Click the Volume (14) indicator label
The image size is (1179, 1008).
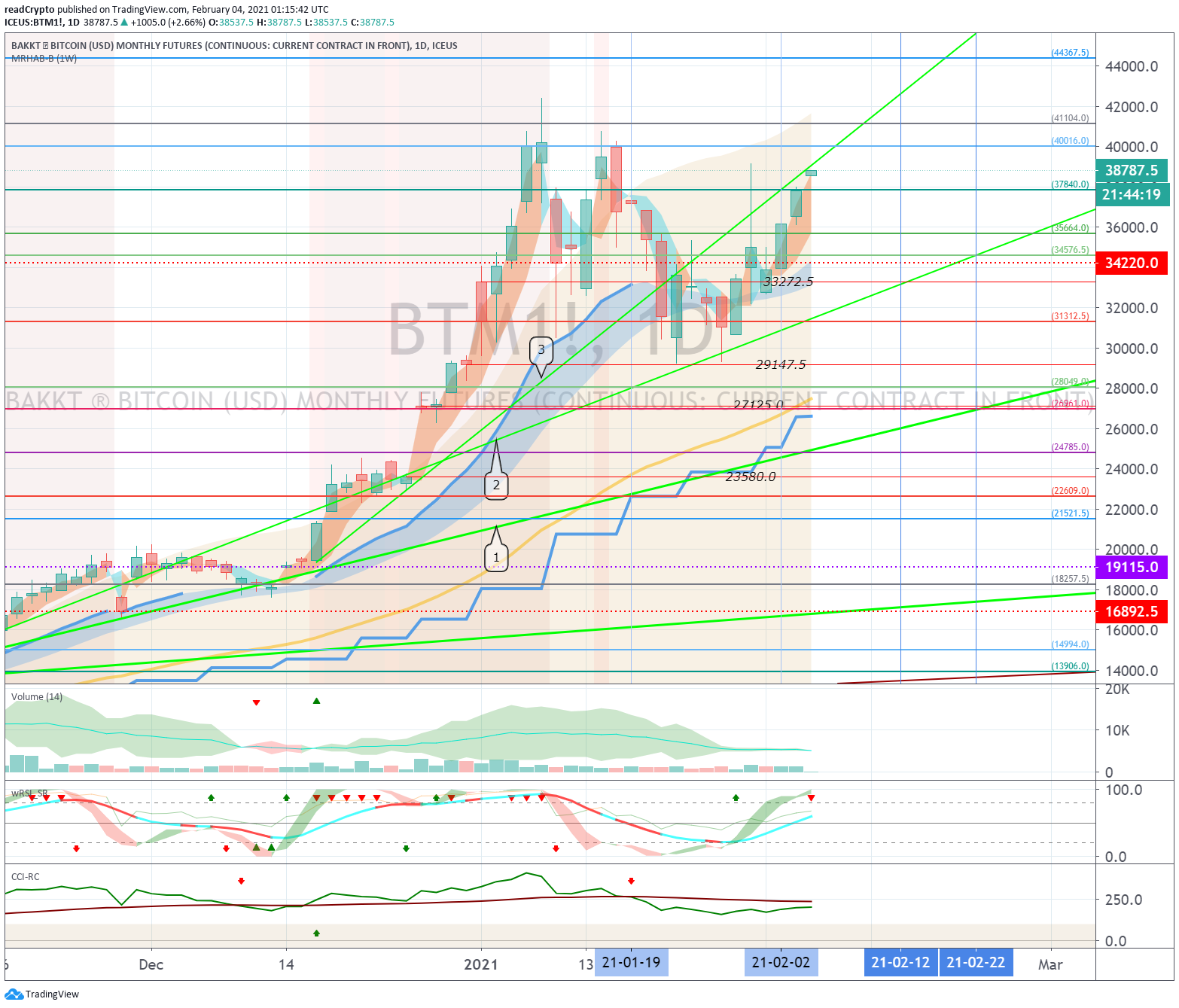[x=37, y=696]
